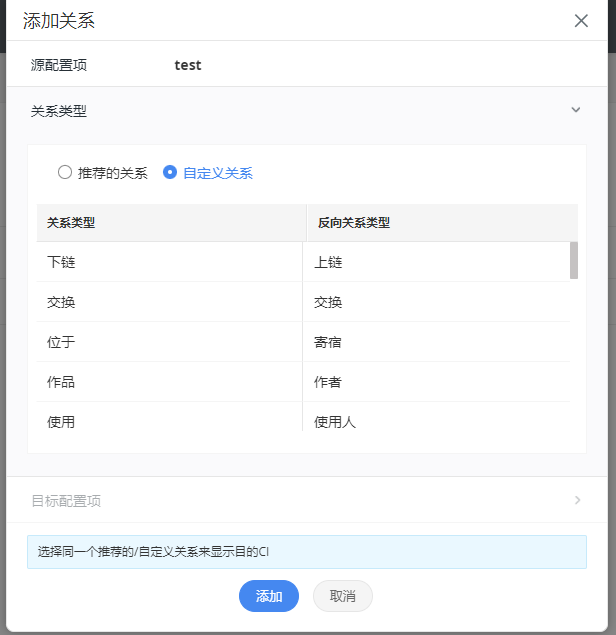Select the 自定义关系 radio button
This screenshot has width=616, height=635.
170,172
